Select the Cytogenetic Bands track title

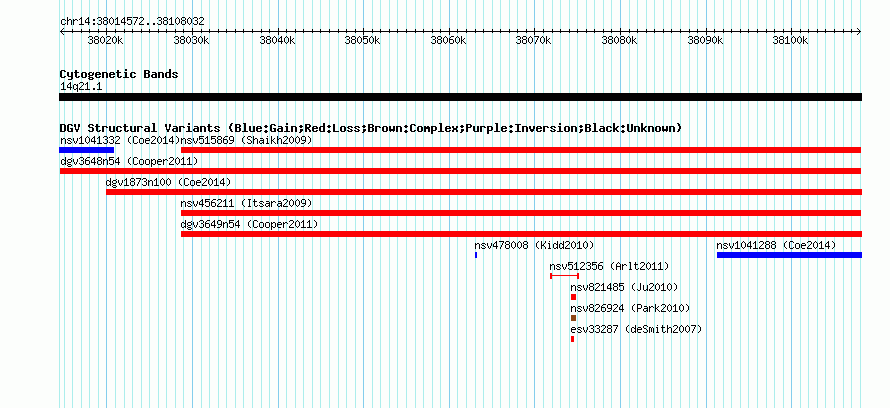click(x=119, y=74)
